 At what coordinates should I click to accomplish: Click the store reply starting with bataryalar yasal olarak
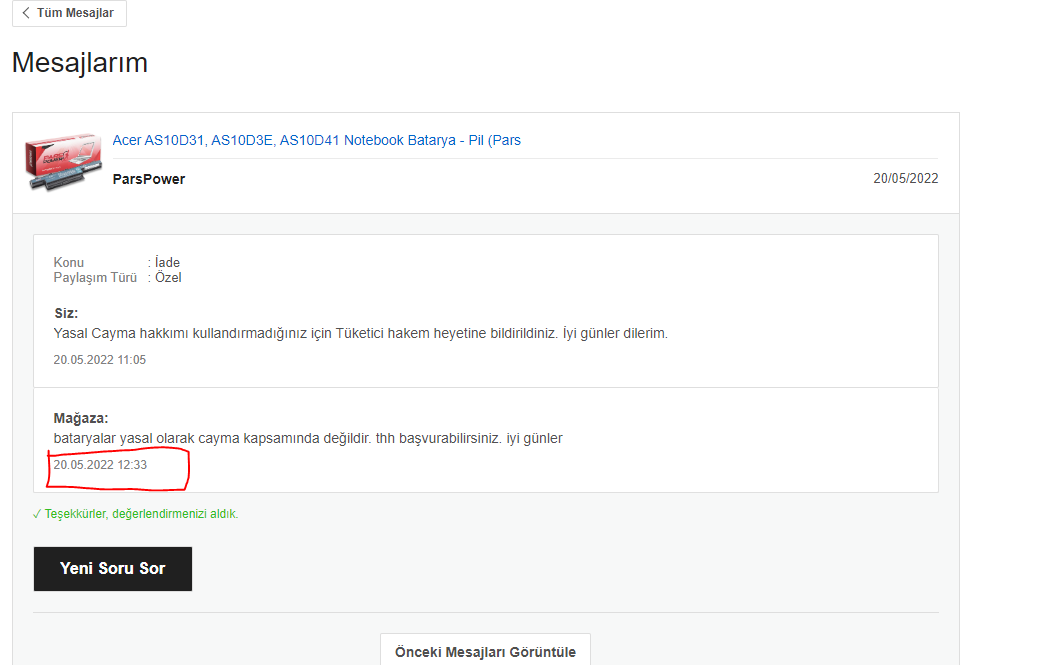[308, 438]
